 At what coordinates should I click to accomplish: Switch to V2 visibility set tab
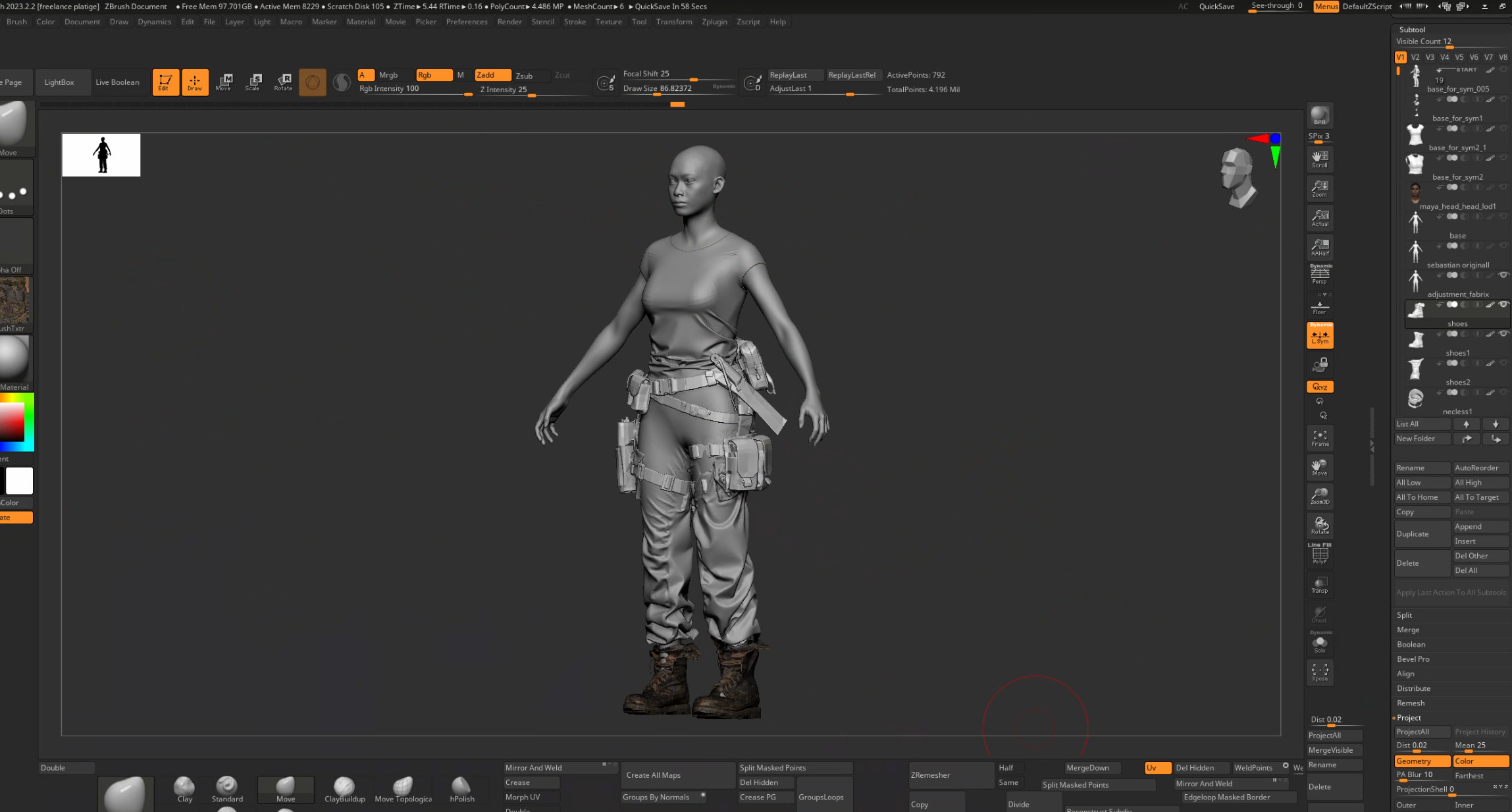coord(1415,57)
